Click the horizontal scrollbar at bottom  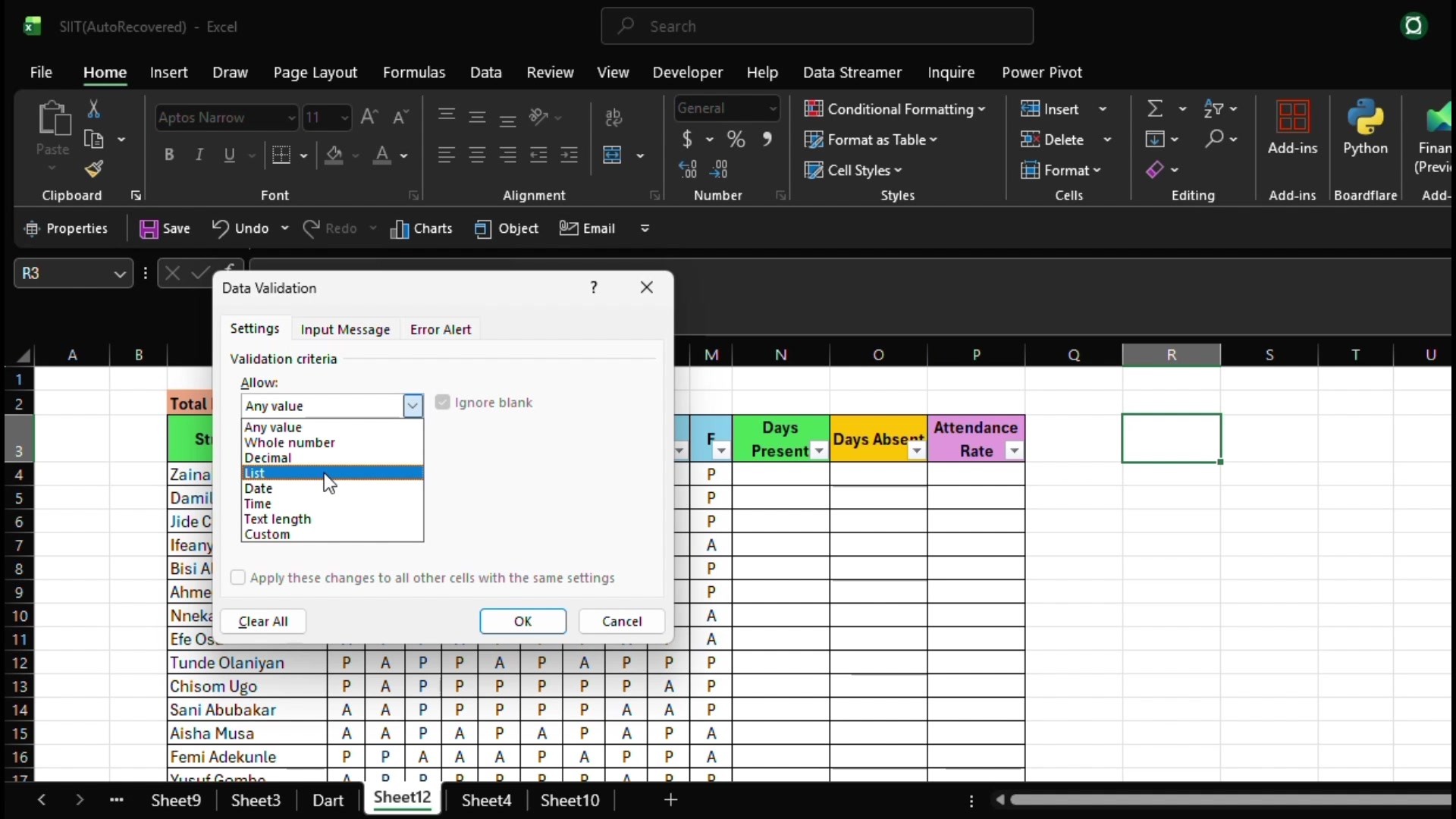point(1230,800)
